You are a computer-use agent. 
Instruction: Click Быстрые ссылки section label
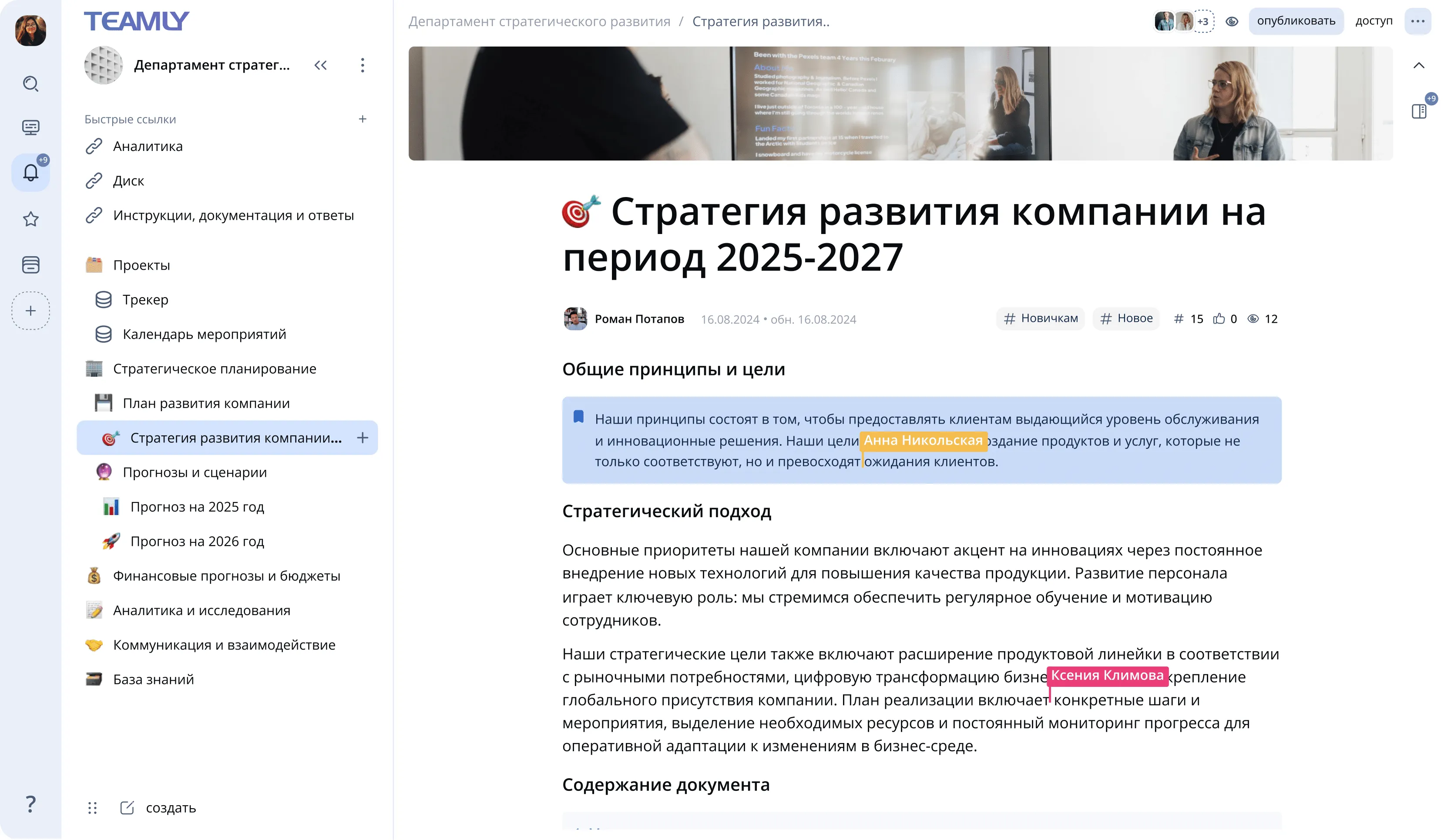(x=130, y=120)
